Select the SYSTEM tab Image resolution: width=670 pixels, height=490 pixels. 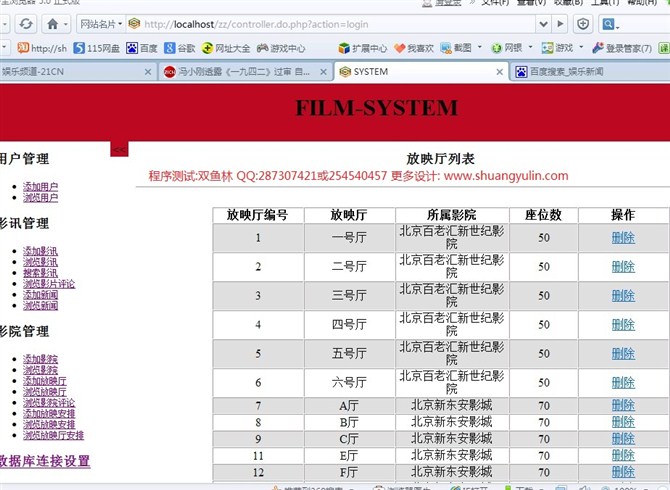click(421, 72)
